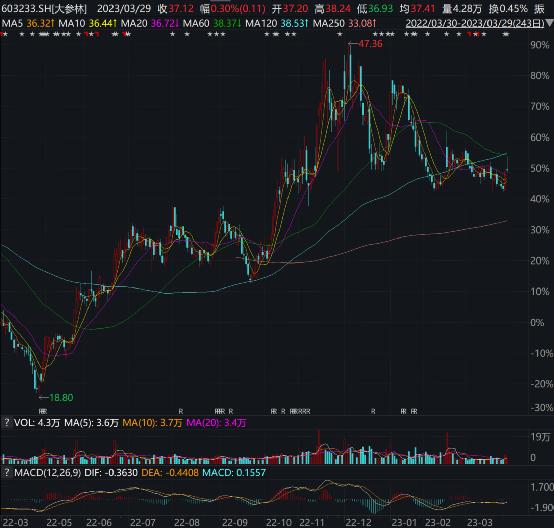Select the MA120 38.53 indicator label
This screenshot has width=554, height=528.
[277, 24]
